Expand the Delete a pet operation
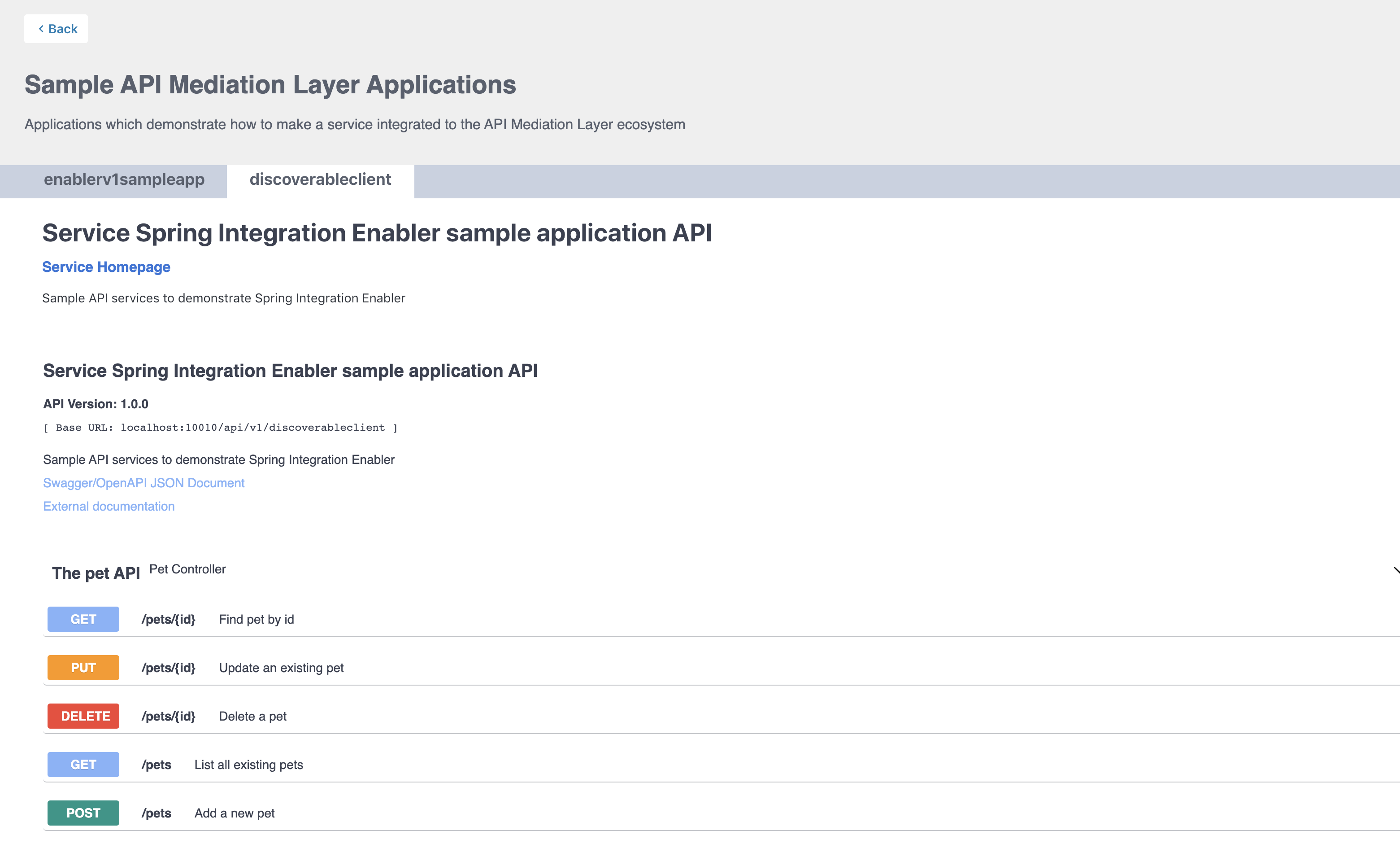This screenshot has height=848, width=1400. coord(252,716)
